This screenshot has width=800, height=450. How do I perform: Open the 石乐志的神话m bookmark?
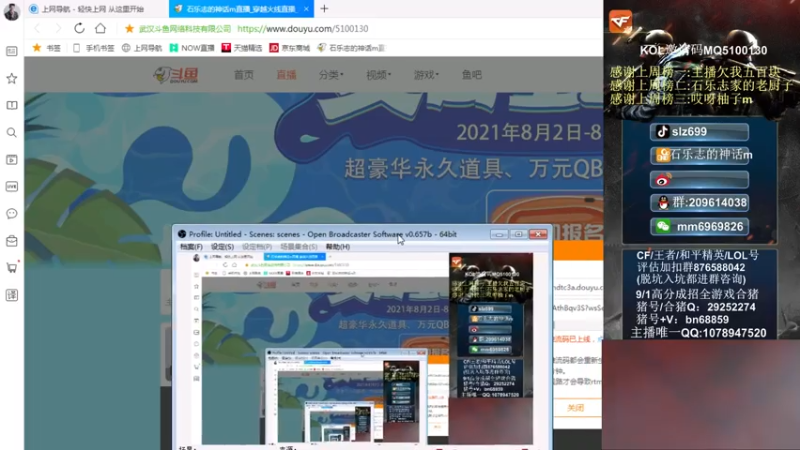(x=351, y=48)
